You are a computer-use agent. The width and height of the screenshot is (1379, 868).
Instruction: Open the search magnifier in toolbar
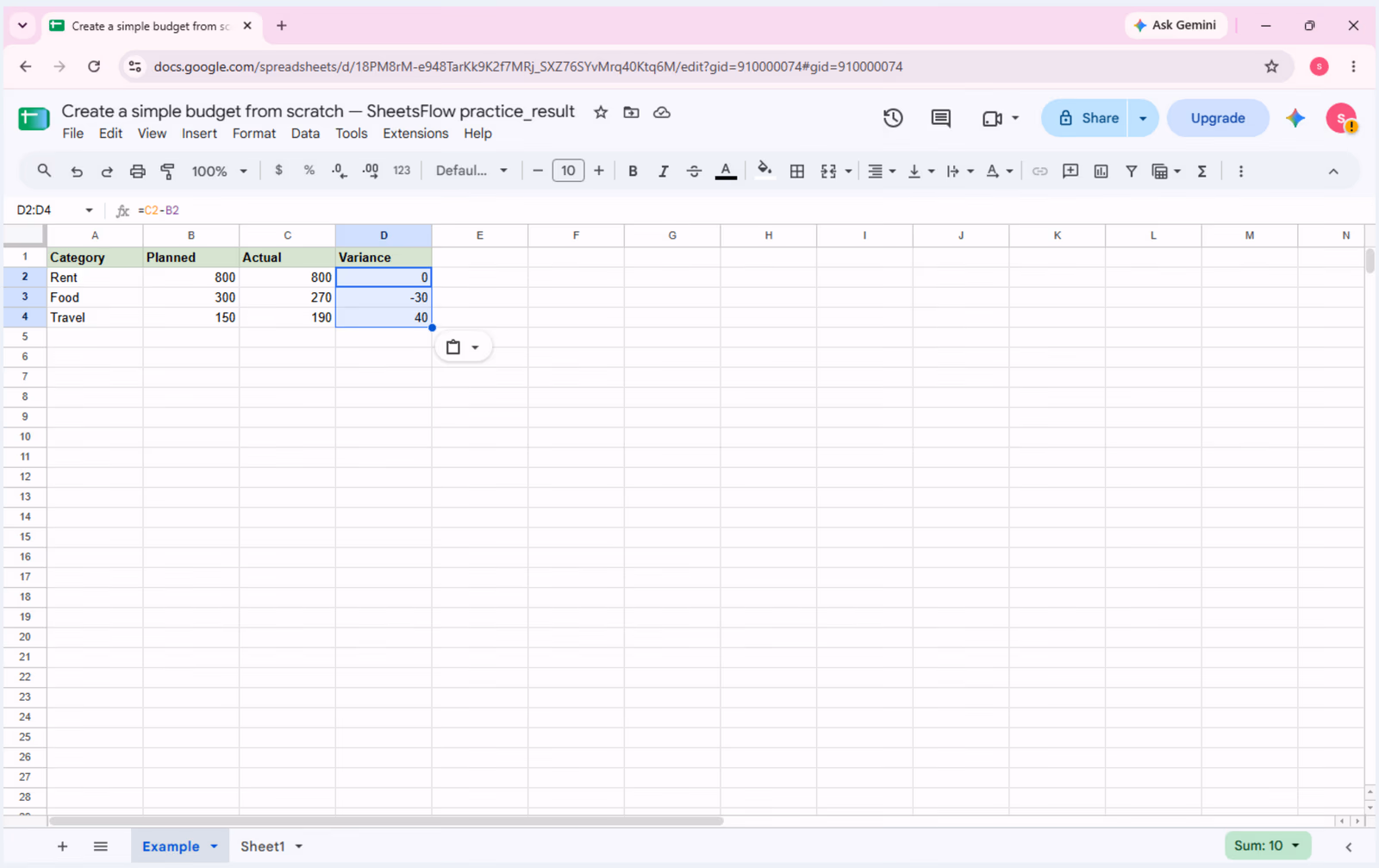point(44,171)
